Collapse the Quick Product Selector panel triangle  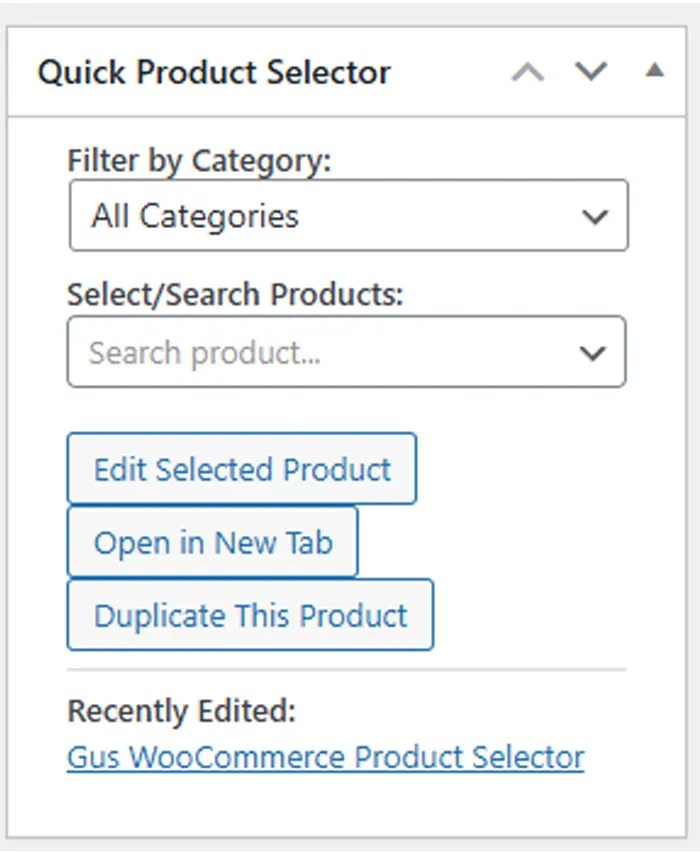point(655,71)
